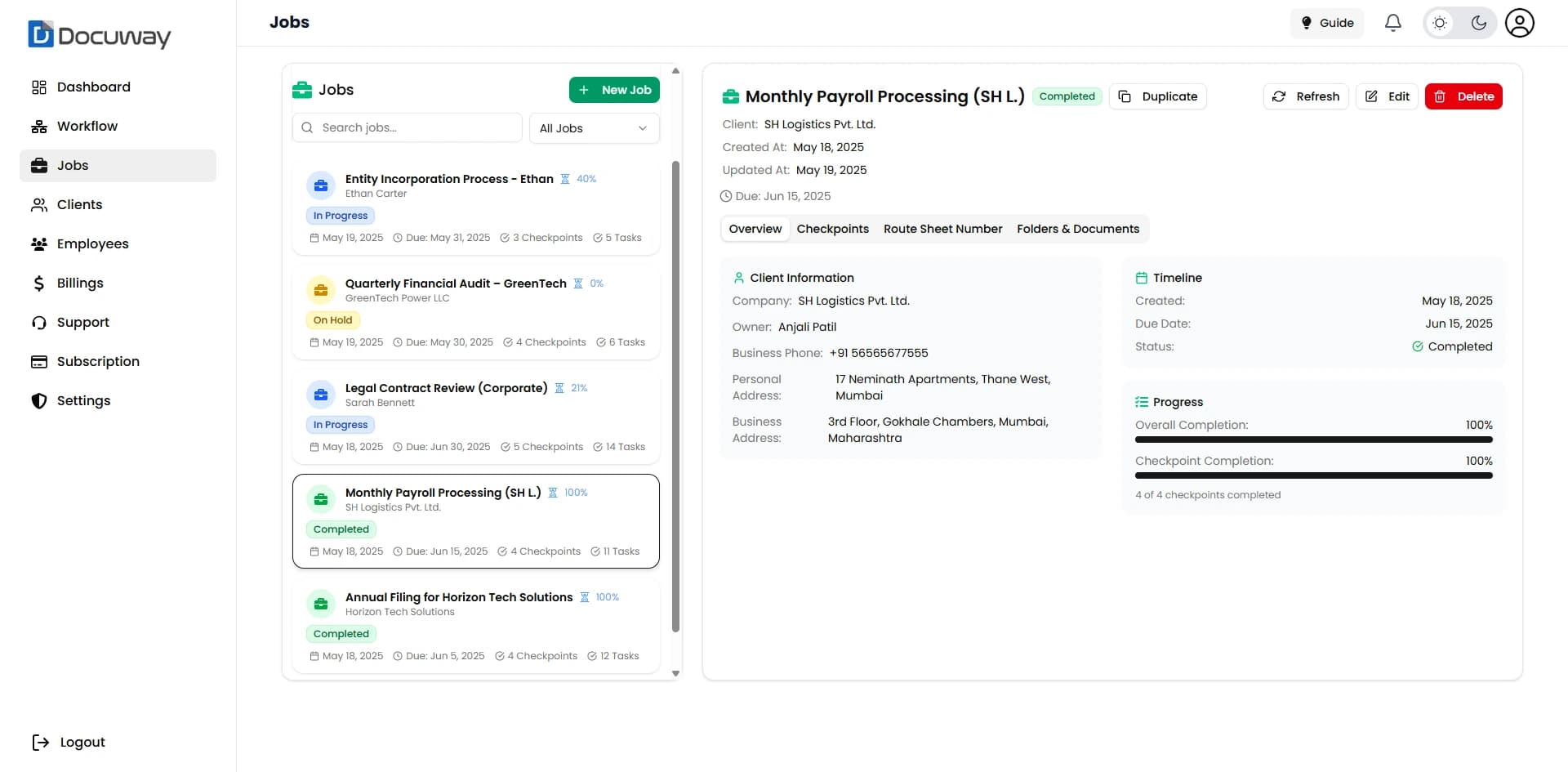
Task: Open the Guide help button
Action: 1327,23
